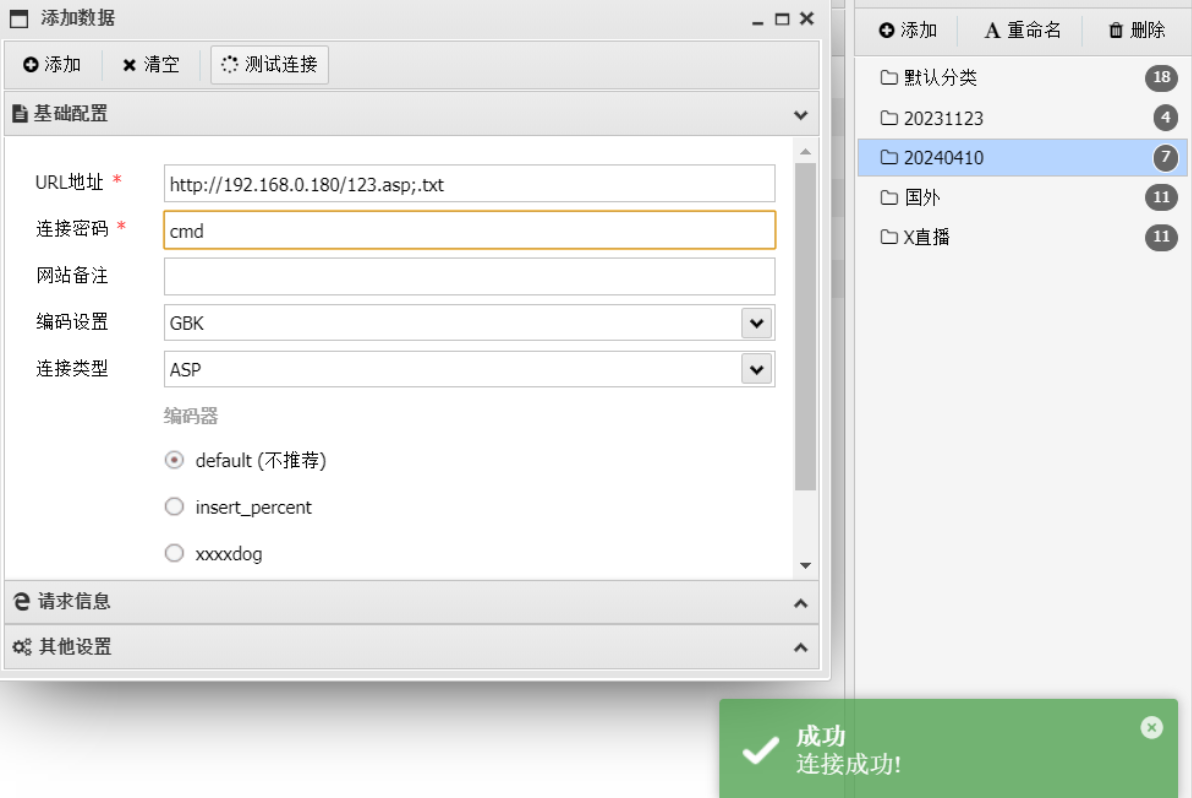Click the folder icon beside X直播

coord(889,237)
